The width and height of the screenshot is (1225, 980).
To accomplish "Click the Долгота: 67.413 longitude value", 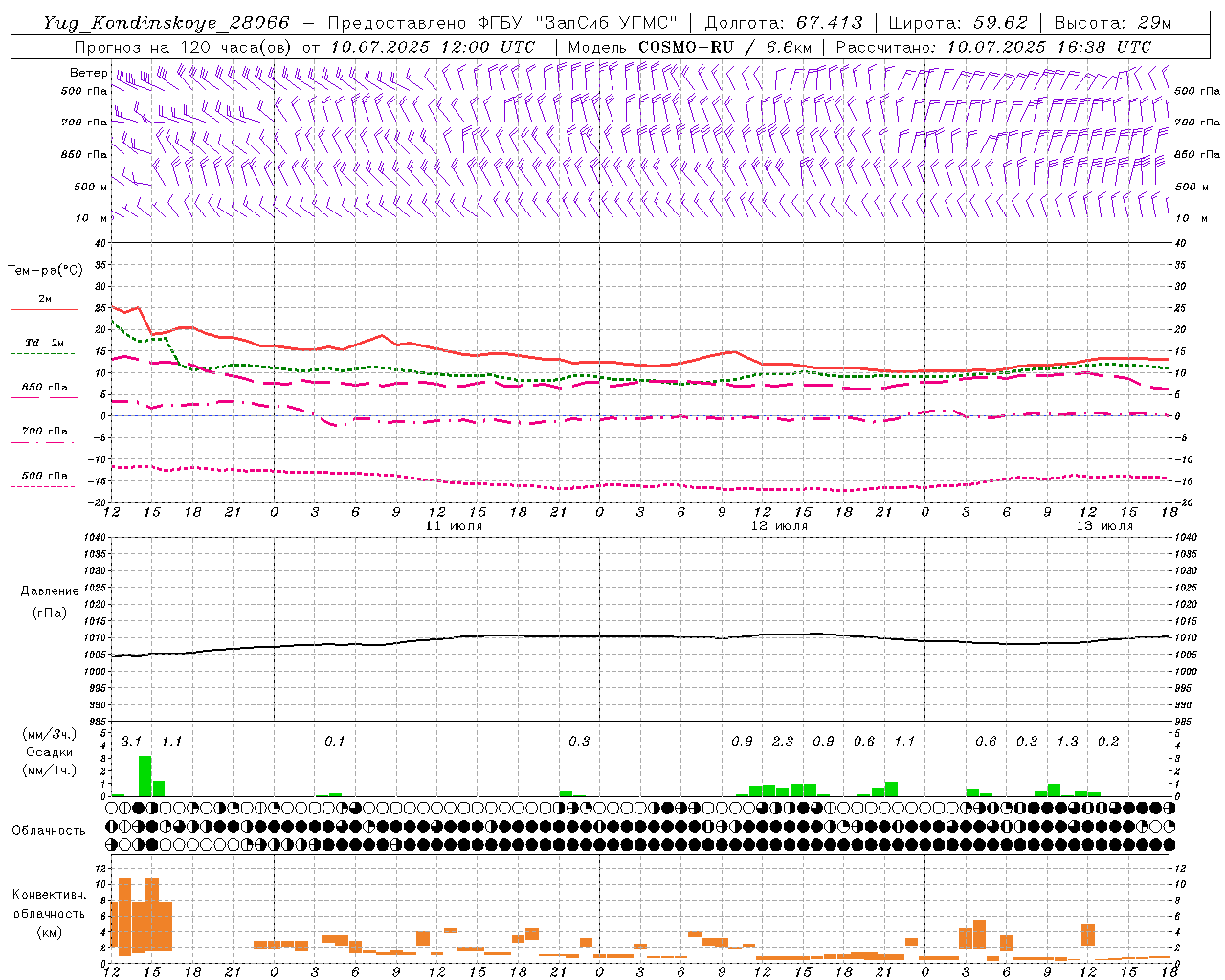I will pyautogui.click(x=784, y=23).
